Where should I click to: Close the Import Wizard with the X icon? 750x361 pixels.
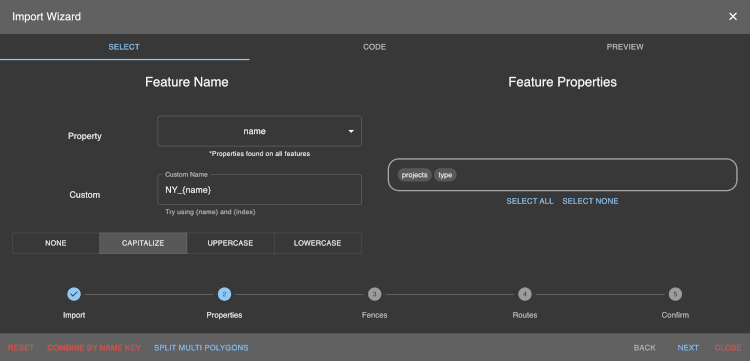pyautogui.click(x=732, y=17)
